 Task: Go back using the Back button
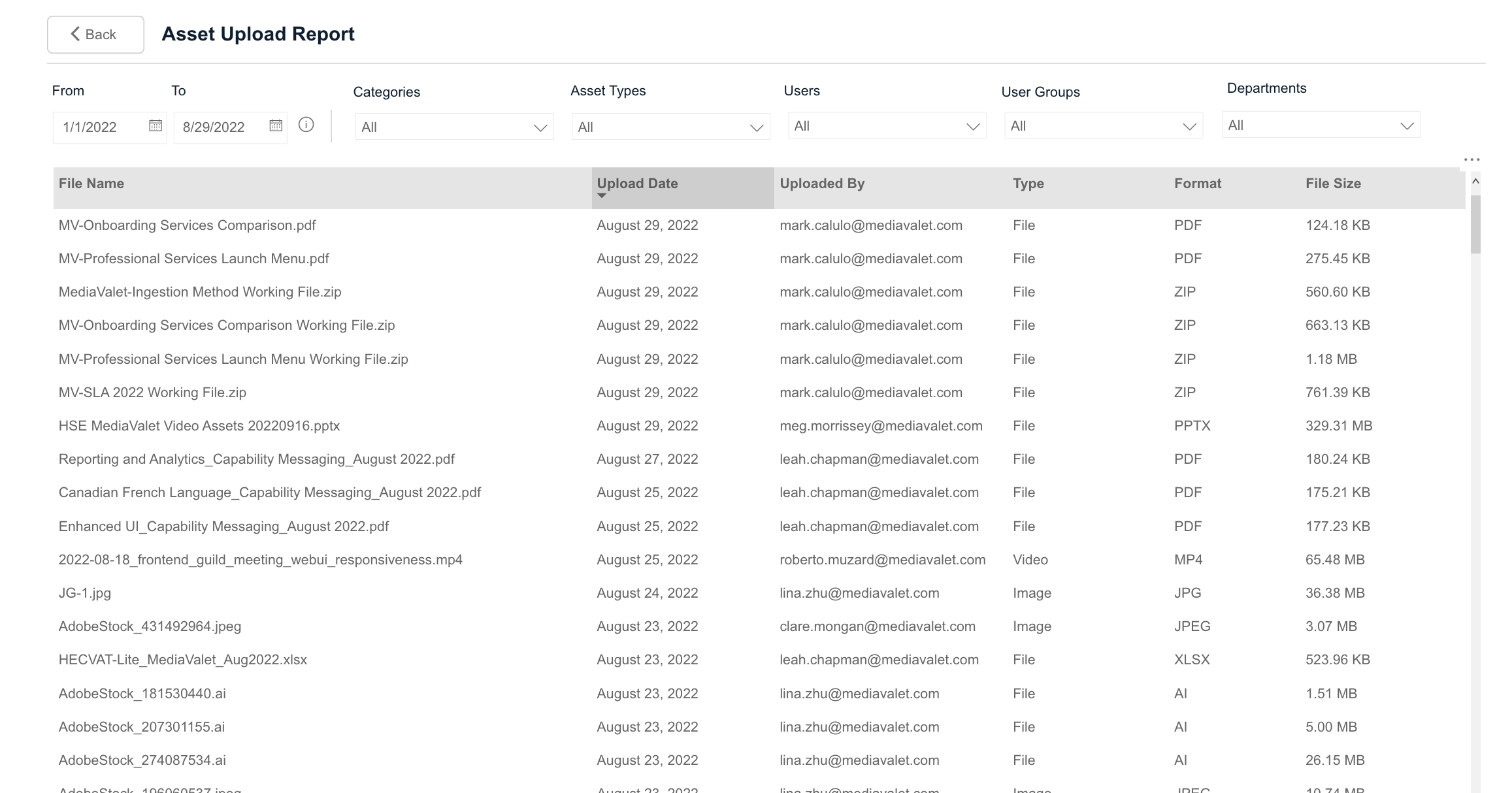coord(95,35)
